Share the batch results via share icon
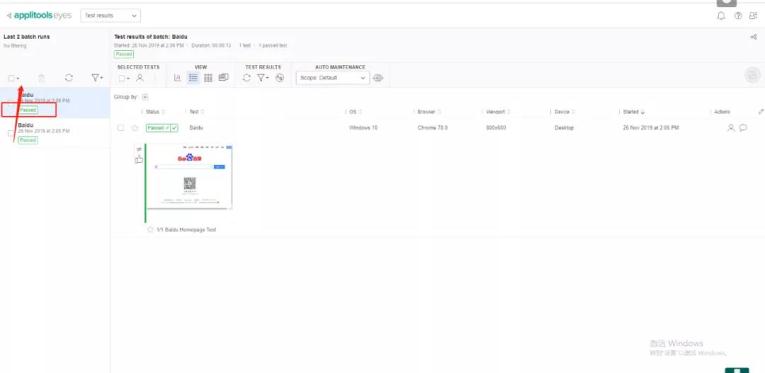765x373 pixels. (x=753, y=37)
